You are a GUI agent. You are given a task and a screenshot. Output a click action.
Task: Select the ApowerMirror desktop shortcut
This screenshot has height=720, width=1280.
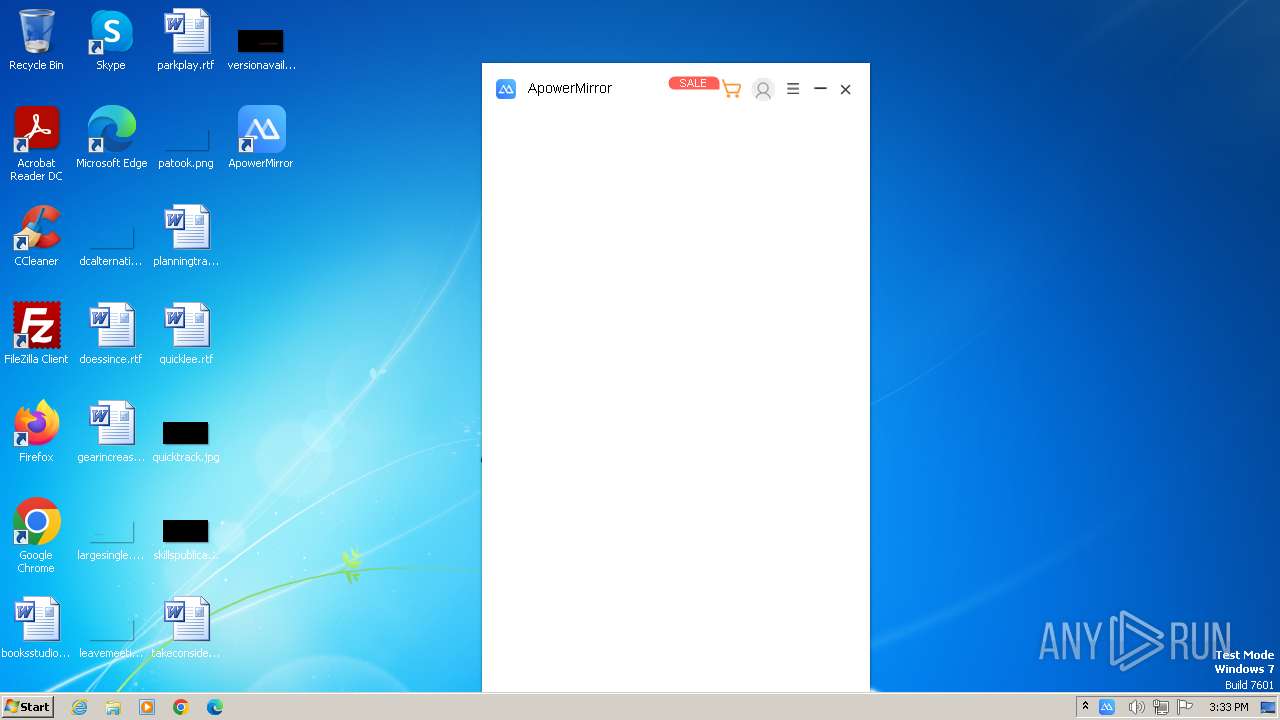point(261,138)
